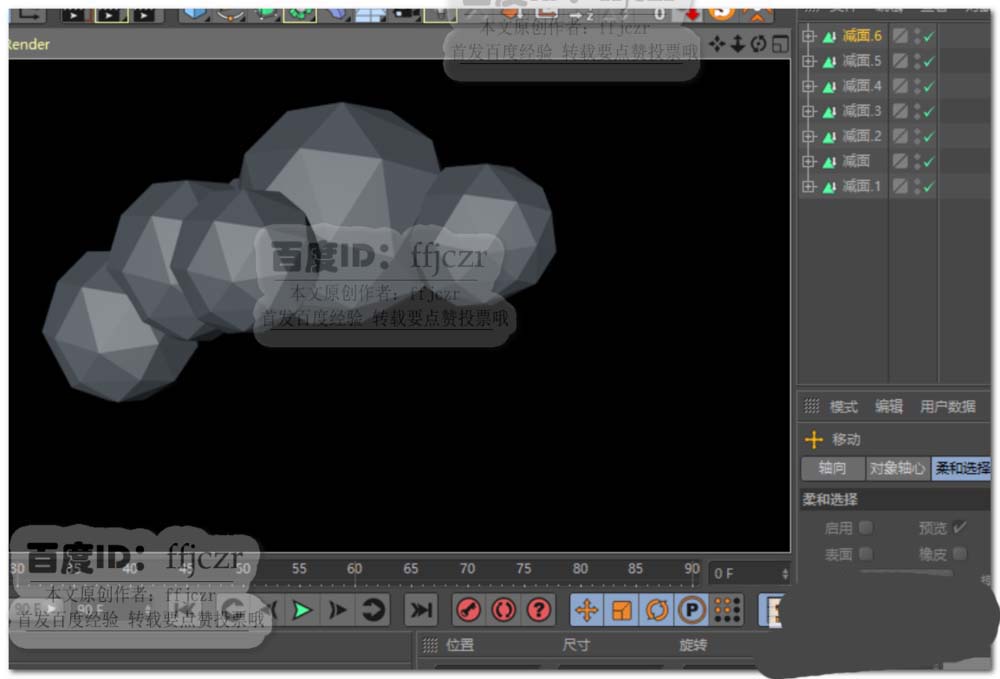Click the red keyframe selection question-mark icon
This screenshot has height=679, width=1000.
[x=539, y=610]
